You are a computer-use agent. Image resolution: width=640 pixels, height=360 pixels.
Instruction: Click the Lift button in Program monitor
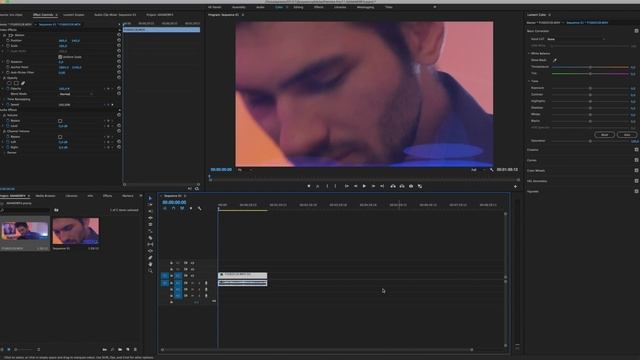[393, 186]
